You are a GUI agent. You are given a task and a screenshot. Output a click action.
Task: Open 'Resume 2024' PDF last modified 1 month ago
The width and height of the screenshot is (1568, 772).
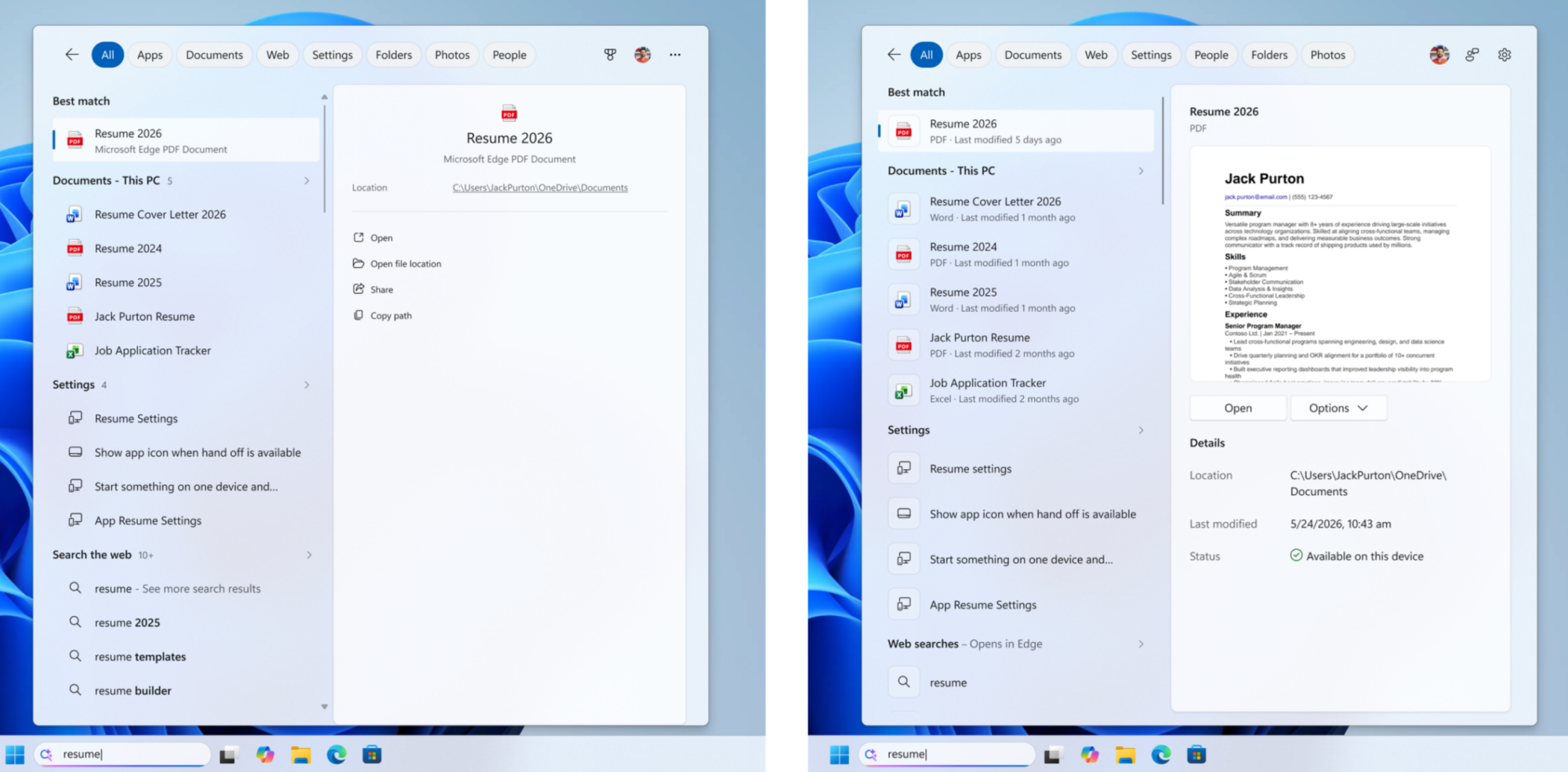(x=1016, y=254)
